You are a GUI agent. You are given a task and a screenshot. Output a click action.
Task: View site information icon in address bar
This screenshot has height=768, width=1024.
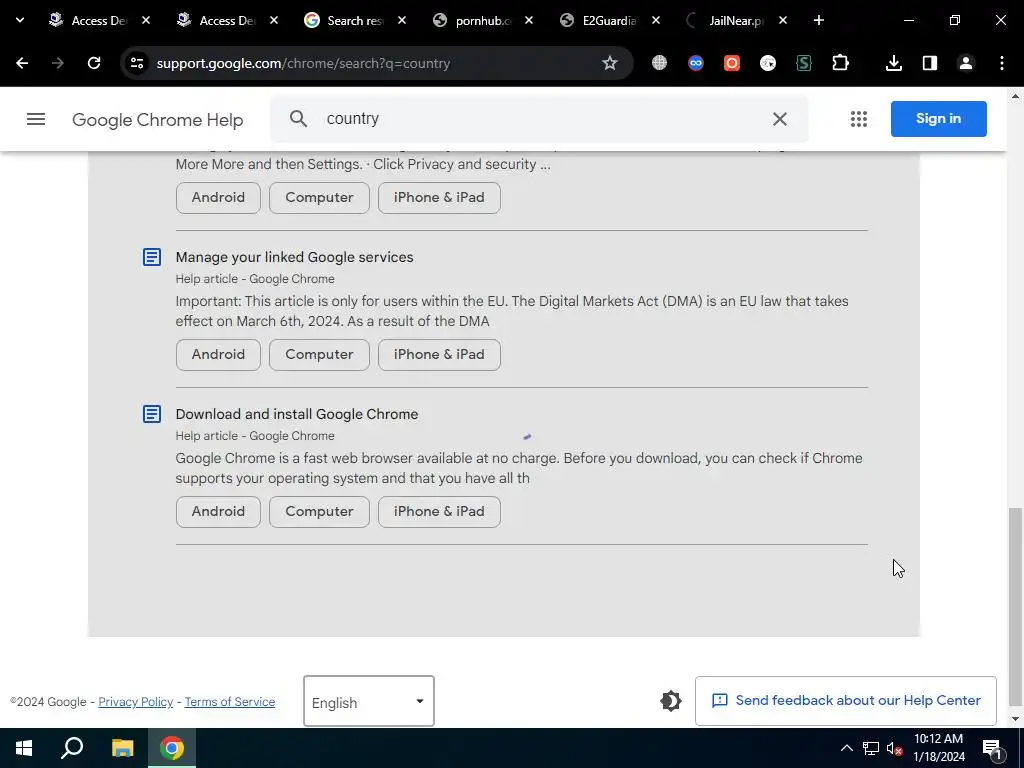coord(137,63)
